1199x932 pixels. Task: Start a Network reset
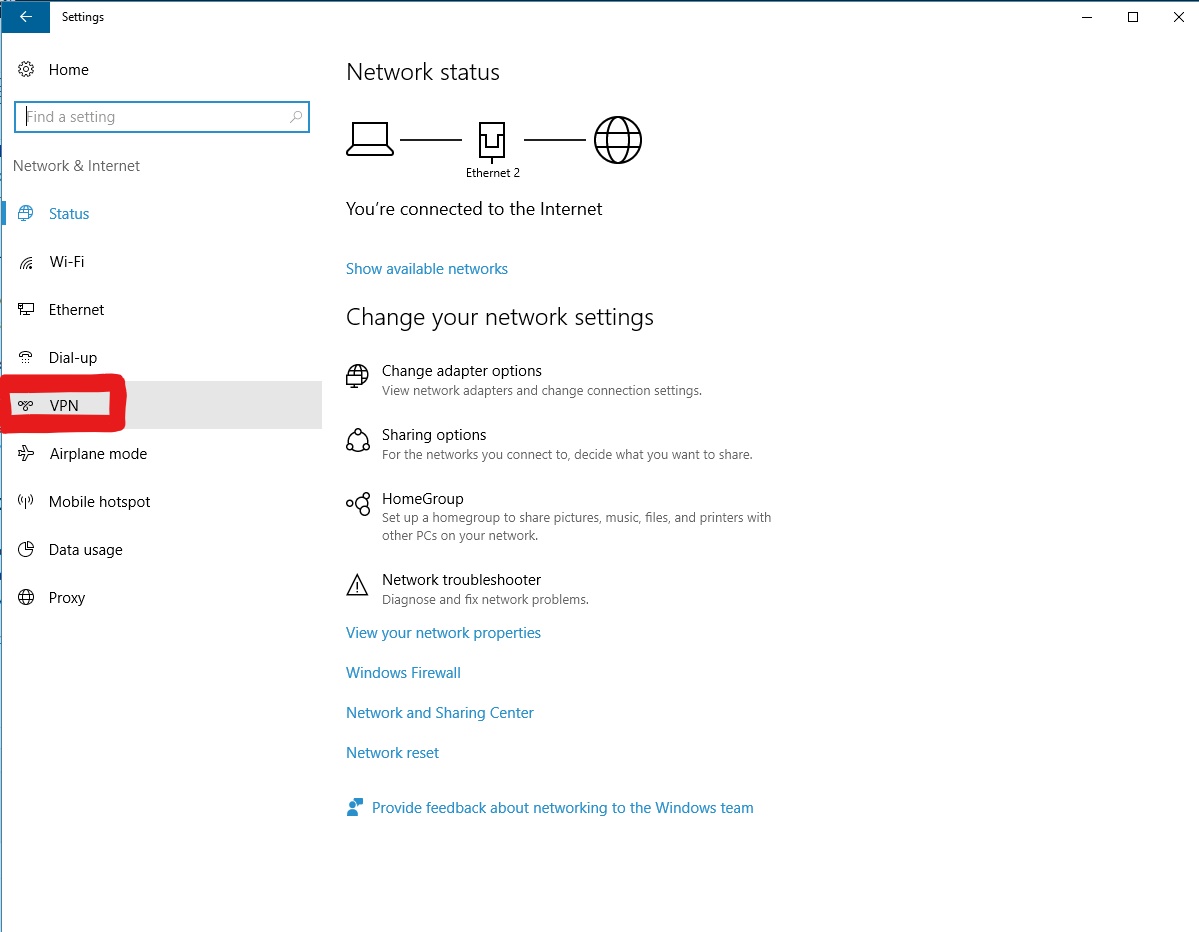[392, 752]
